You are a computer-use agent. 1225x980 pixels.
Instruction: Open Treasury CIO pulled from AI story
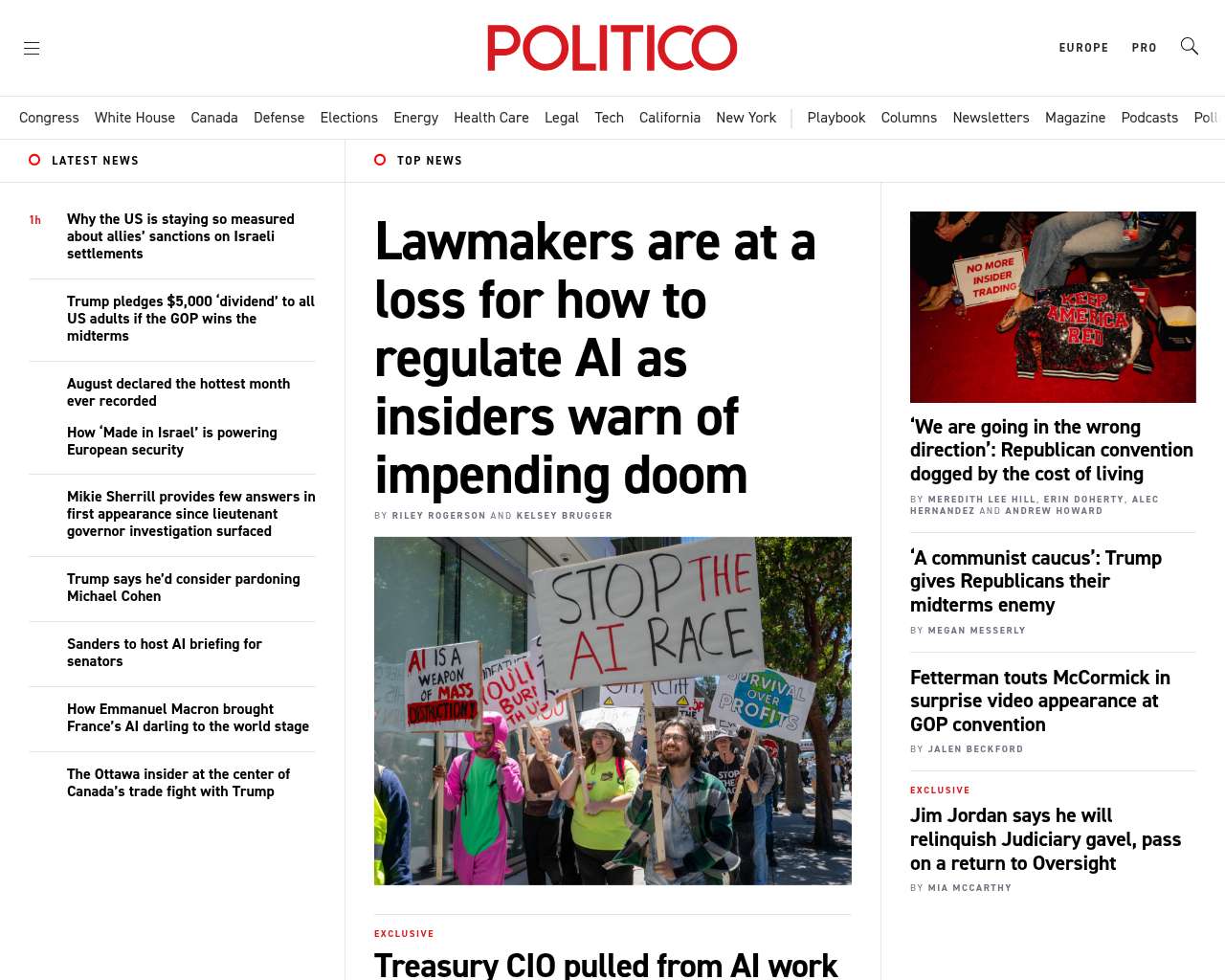tap(606, 964)
